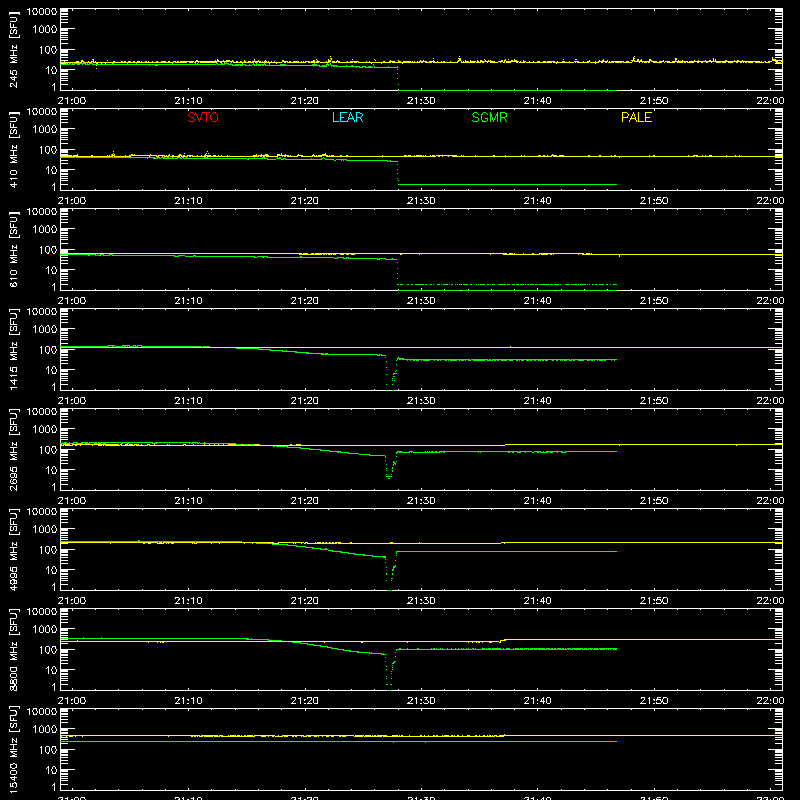Click the 100 tick value of 8800 MHz panel
The image size is (800, 800).
pos(48,650)
